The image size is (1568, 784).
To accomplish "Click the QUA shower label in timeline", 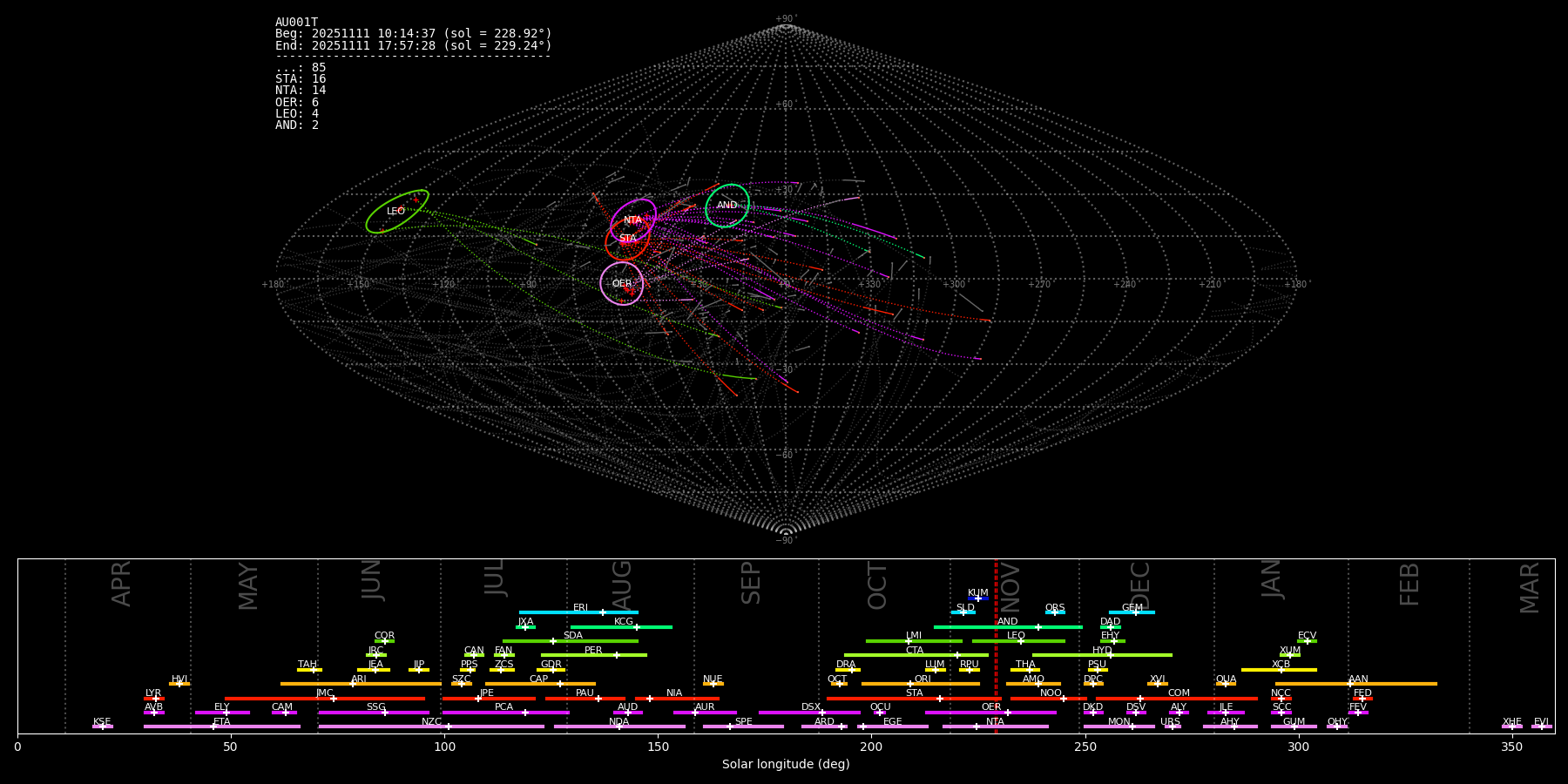I will (x=1226, y=679).
